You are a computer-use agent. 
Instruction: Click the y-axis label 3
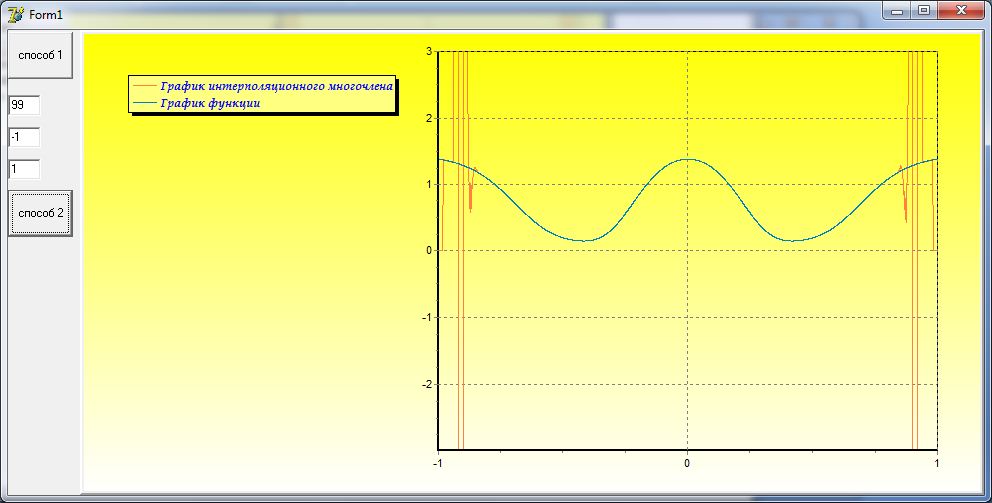pyautogui.click(x=429, y=51)
